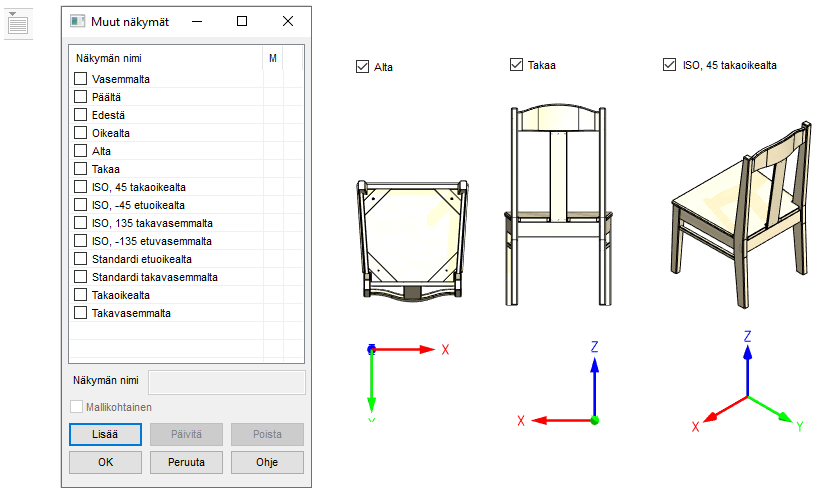Viewport: 828px width, 490px height.
Task: Uncheck the Takaa checkbox above the preview
Action: click(x=517, y=65)
